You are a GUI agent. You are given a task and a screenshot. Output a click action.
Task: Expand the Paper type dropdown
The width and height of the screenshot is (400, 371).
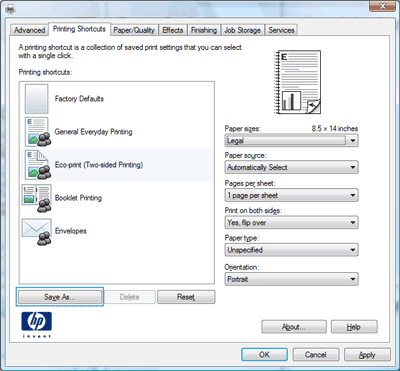click(291, 250)
